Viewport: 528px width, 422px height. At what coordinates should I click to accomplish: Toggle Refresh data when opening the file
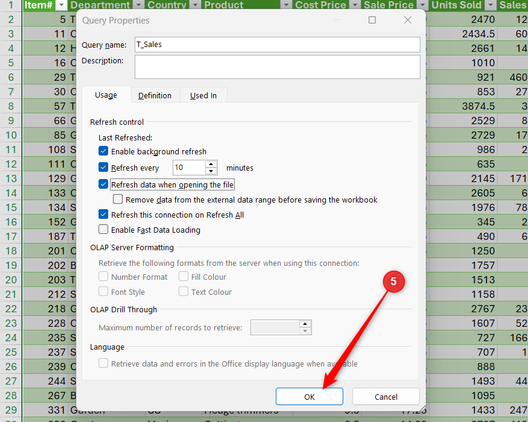(103, 184)
